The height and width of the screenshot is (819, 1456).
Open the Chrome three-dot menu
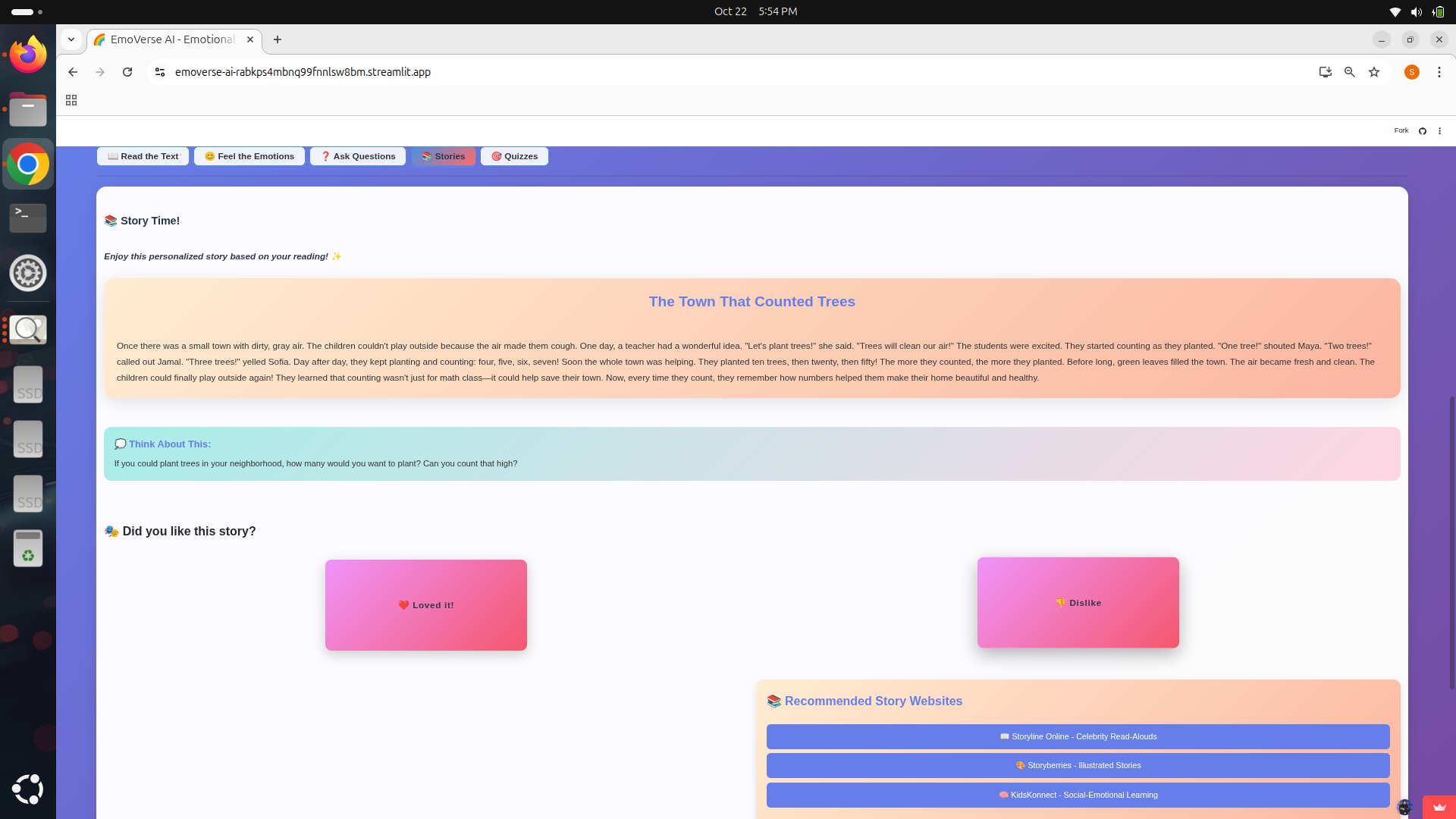(1439, 72)
